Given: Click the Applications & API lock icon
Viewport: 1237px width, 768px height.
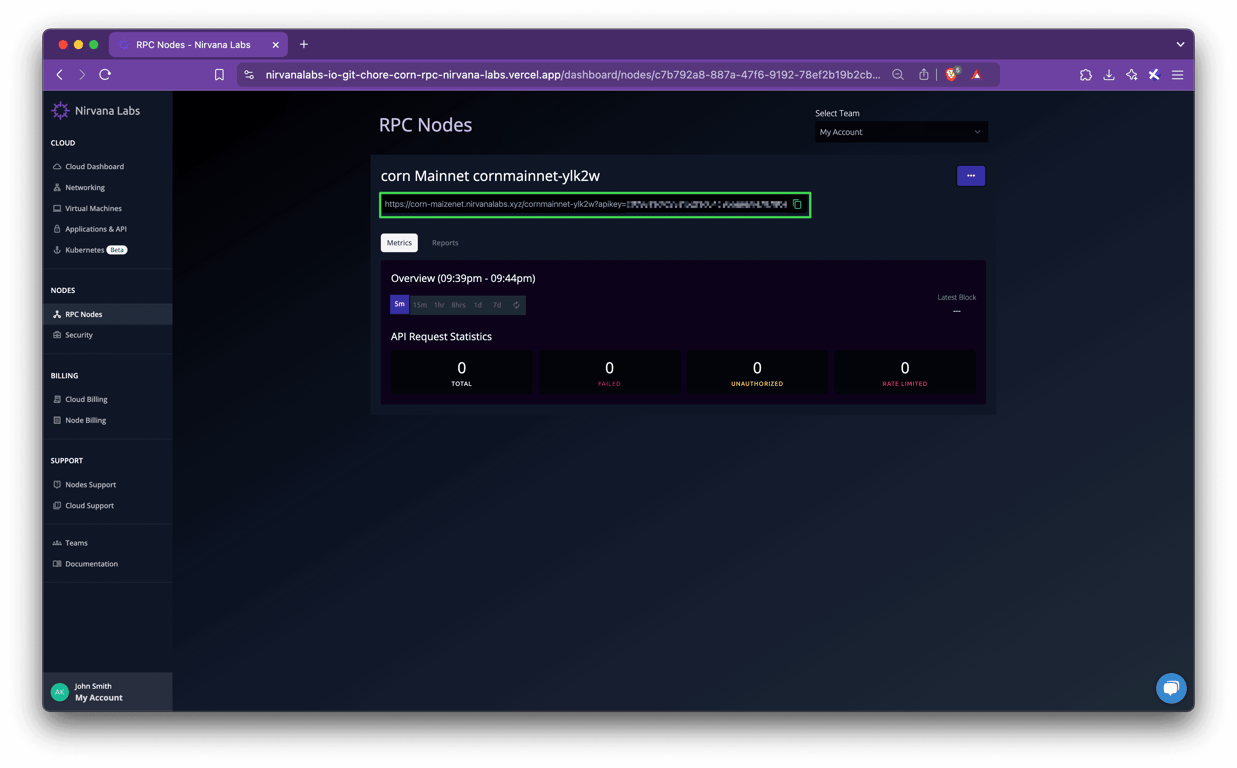Looking at the screenshot, I should 57,229.
